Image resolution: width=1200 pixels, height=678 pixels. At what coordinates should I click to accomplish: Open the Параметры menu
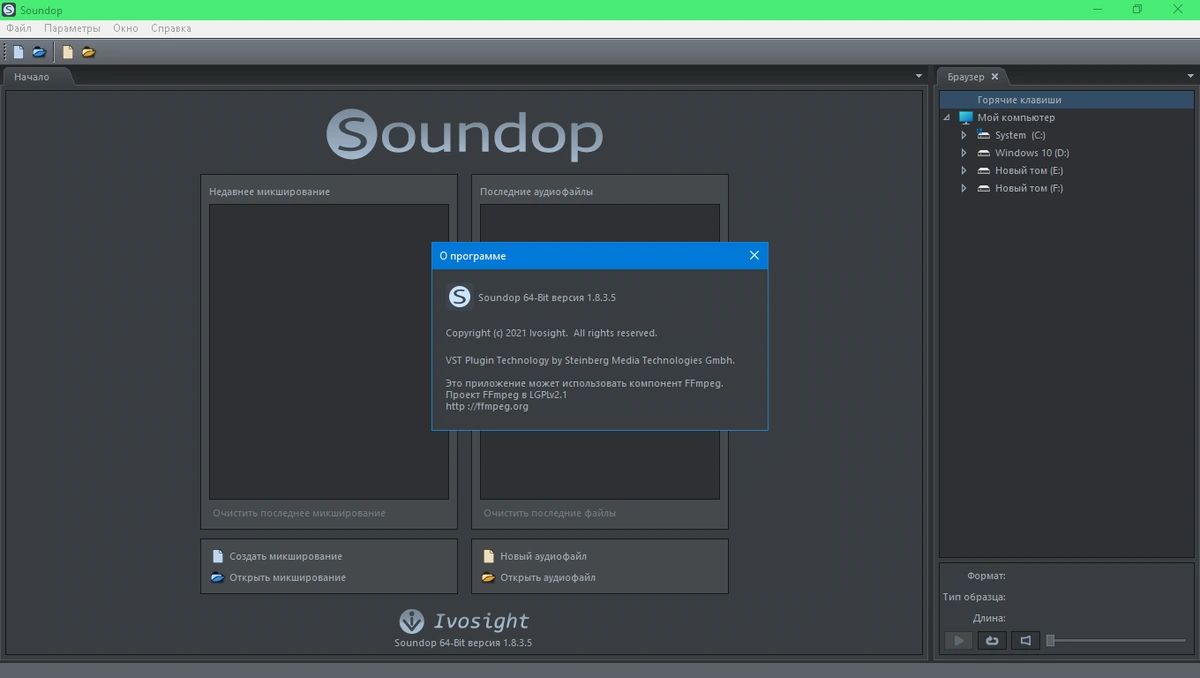(x=72, y=28)
